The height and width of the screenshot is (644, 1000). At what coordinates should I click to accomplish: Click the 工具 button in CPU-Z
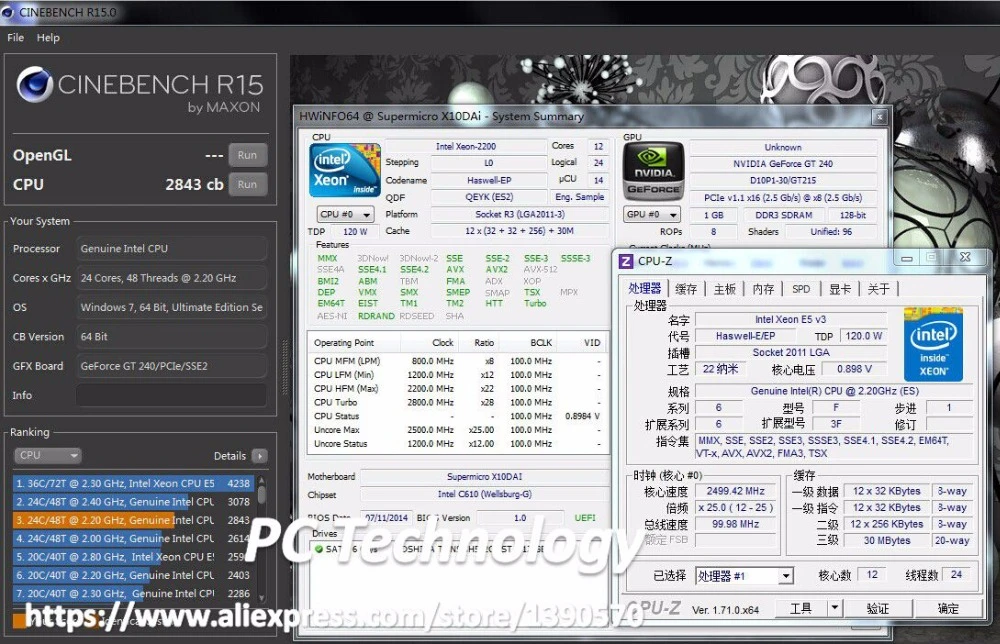(800, 609)
